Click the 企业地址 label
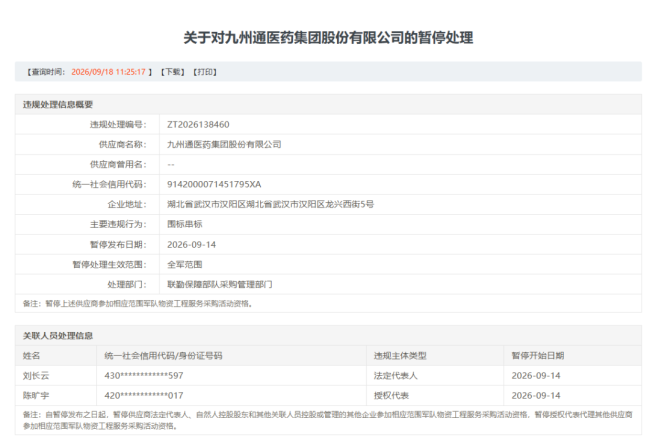 (127, 204)
